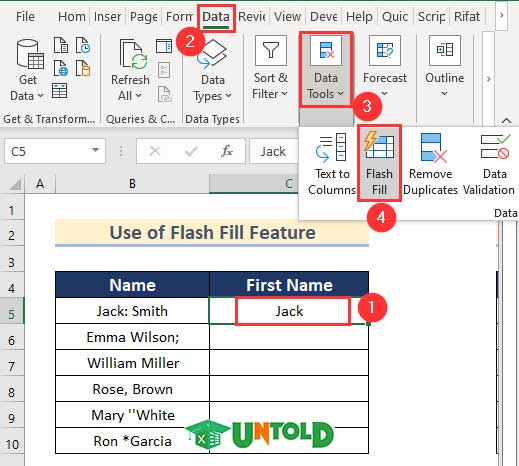Switch to the Formulas tab
Screen dimensions: 519x466
pyautogui.click(x=179, y=16)
